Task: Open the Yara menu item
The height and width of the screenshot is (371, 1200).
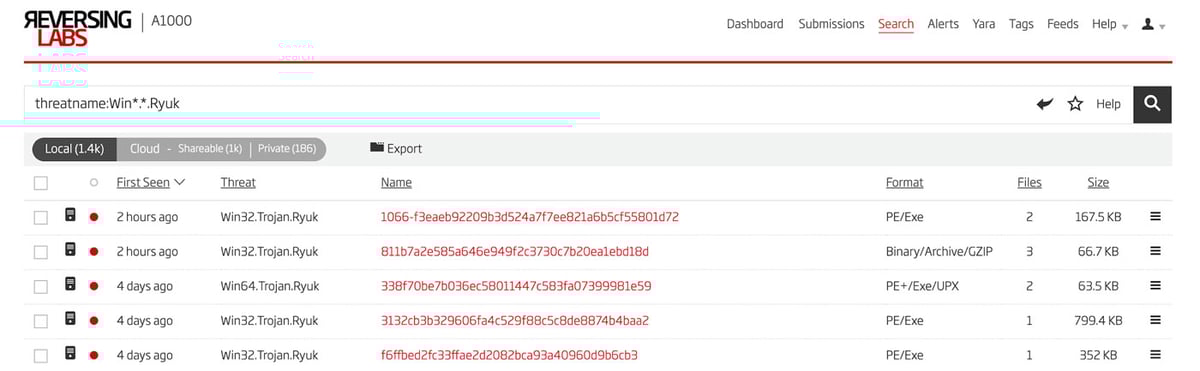Action: 984,24
